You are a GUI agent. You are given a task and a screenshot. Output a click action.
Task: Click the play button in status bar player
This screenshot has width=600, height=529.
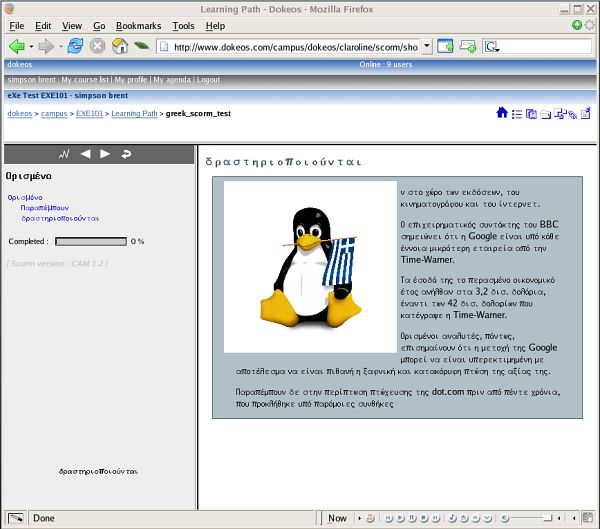click(401, 518)
